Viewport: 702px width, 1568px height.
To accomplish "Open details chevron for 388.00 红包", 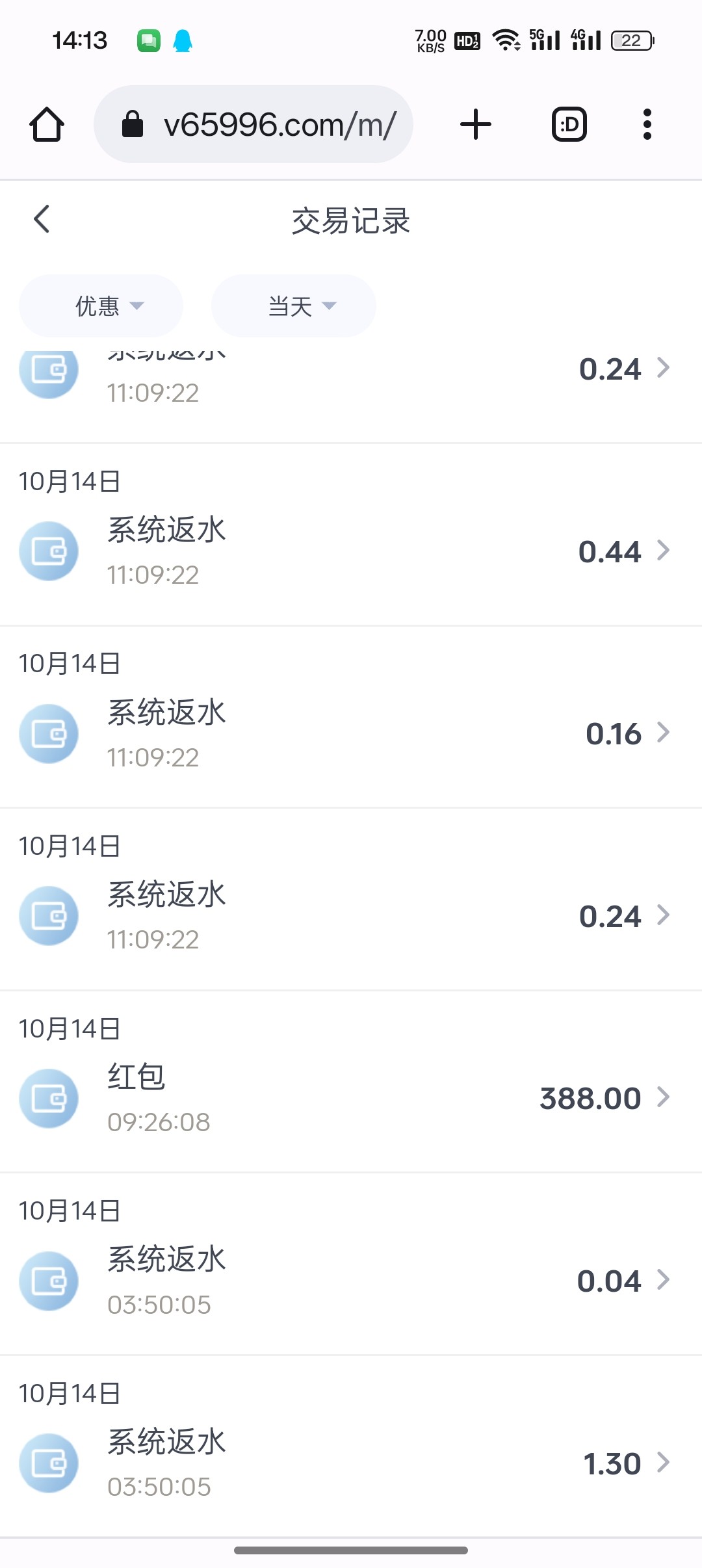I will pyautogui.click(x=663, y=1097).
